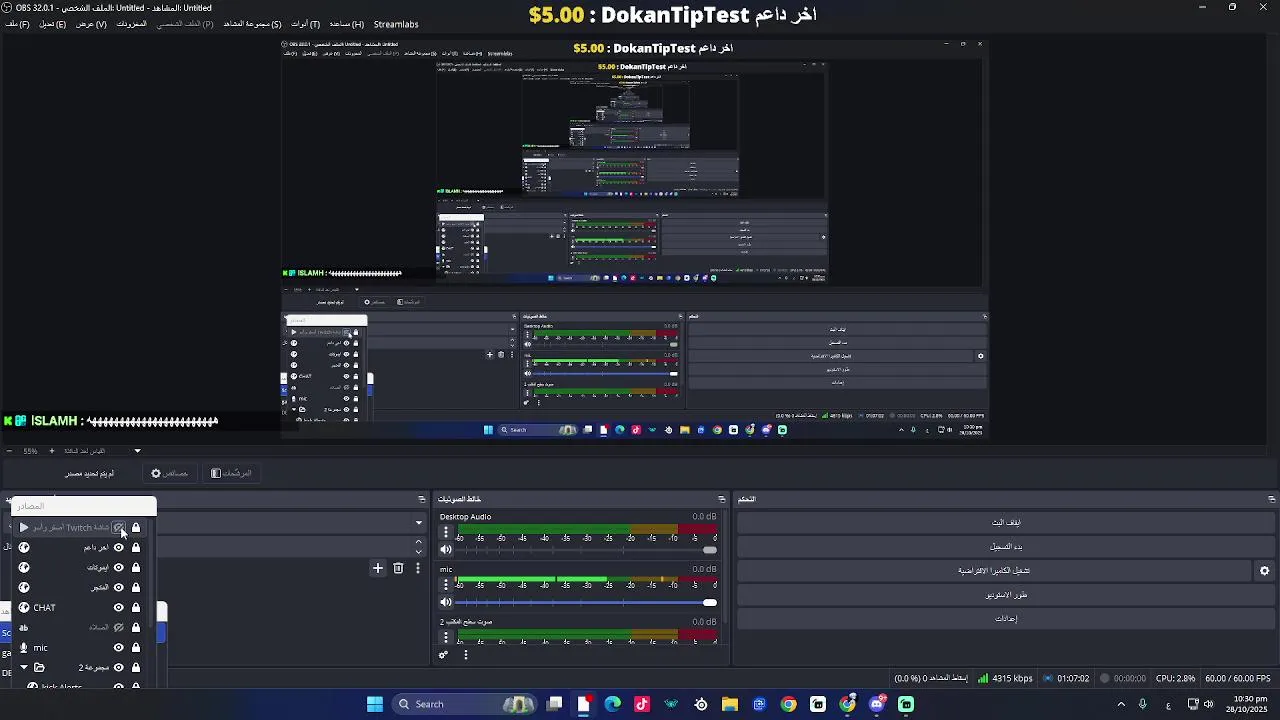Image resolution: width=1280 pixels, height=720 pixels.
Task: Click the down chevron in the dock
Action: (x=418, y=552)
